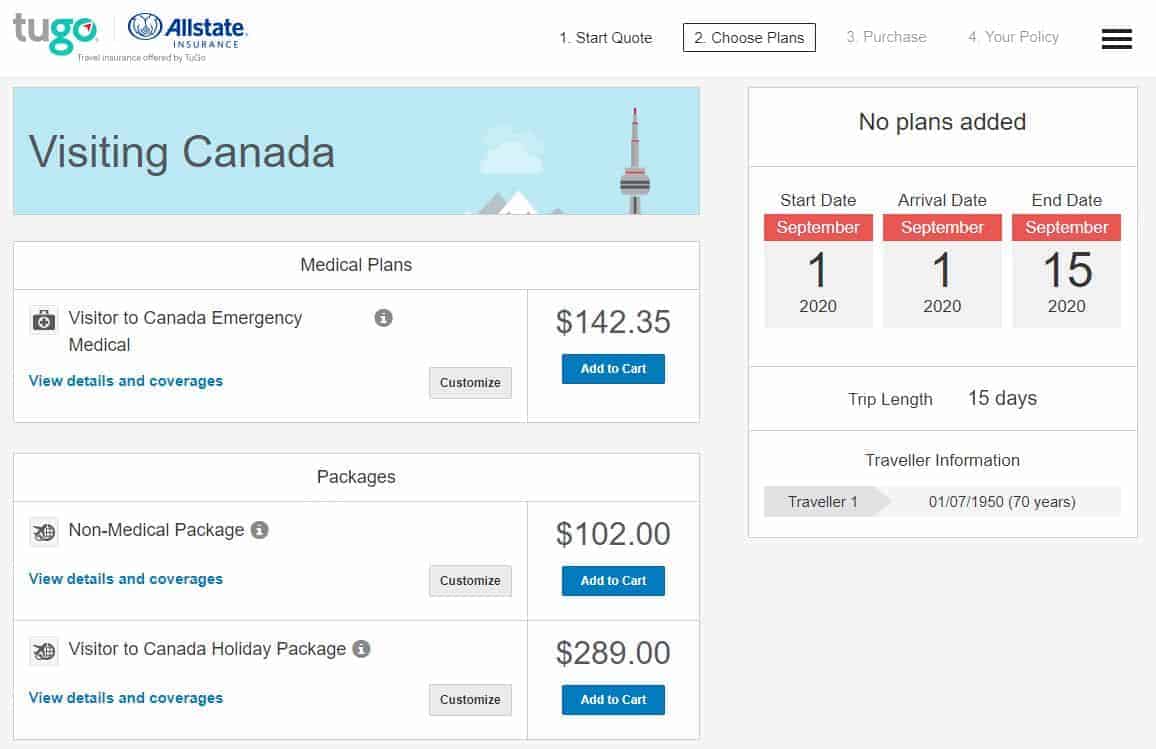Viewport: 1156px width, 749px height.
Task: Click Traveller 1 in Traveller Information
Action: (x=822, y=501)
